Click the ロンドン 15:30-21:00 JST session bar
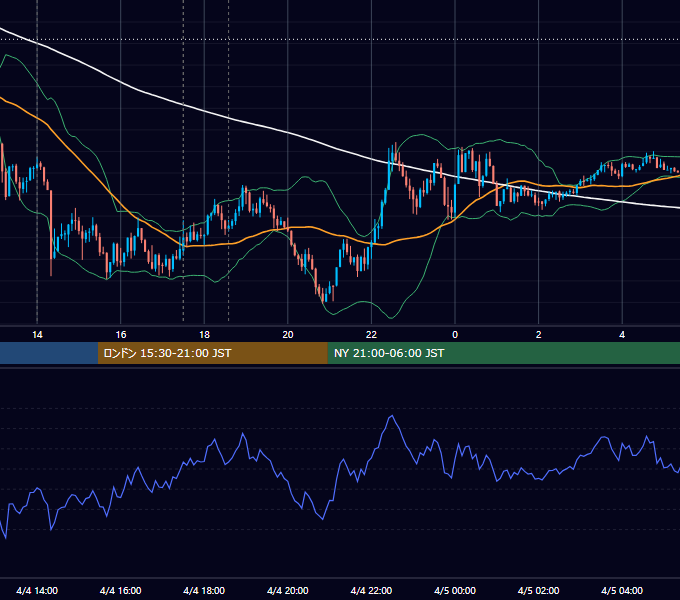Viewport: 680px width, 600px height. [212, 353]
